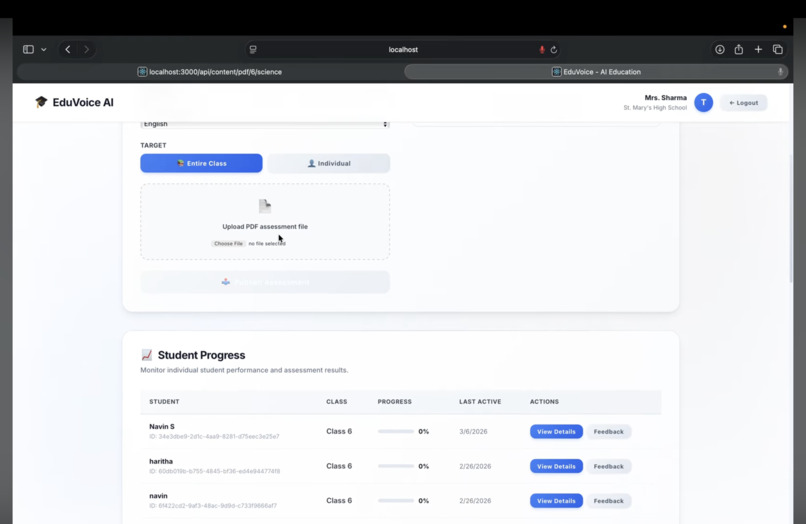Image resolution: width=806 pixels, height=524 pixels.
Task: Reload the page with the refresh icon
Action: 554,50
